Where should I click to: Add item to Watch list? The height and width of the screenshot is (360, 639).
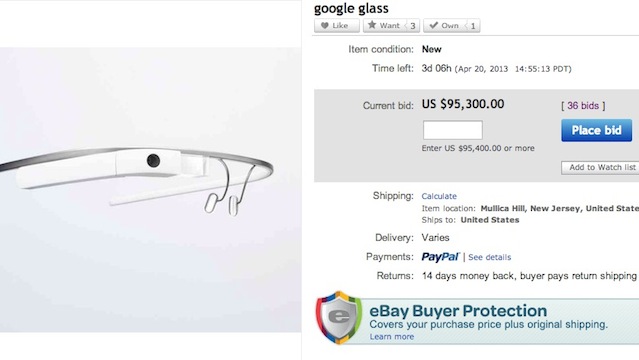pos(600,168)
